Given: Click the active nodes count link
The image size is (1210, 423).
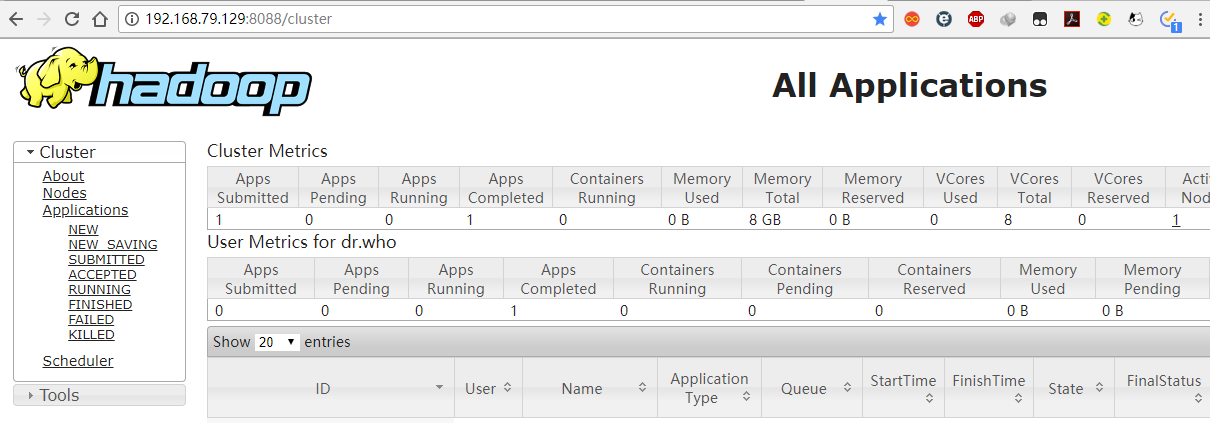Looking at the screenshot, I should coord(1176,220).
